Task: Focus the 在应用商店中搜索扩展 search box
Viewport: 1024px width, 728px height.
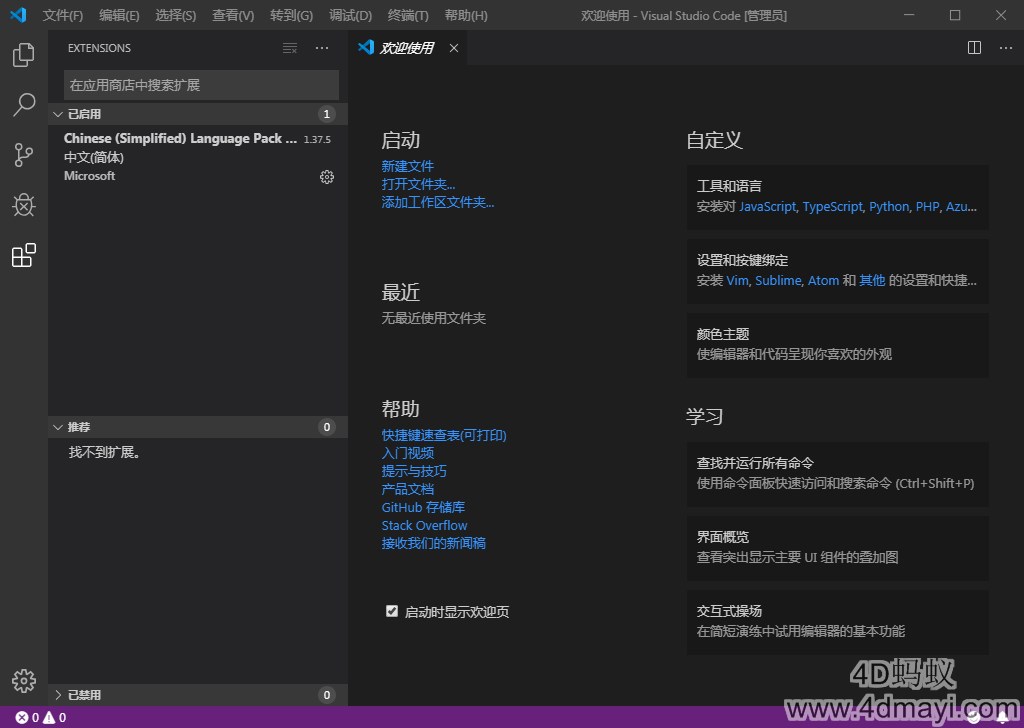Action: point(201,85)
